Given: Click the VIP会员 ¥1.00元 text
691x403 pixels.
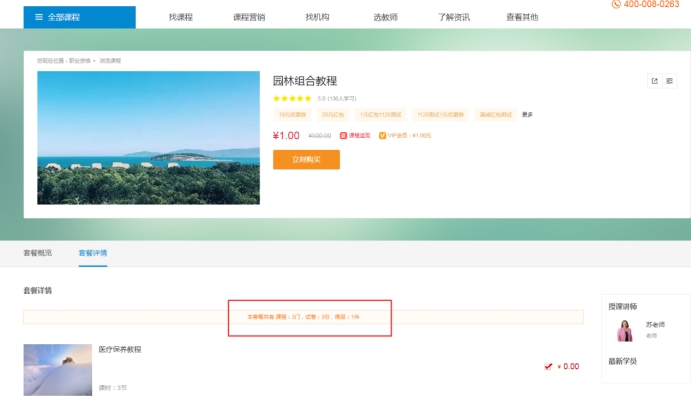Looking at the screenshot, I should 409,136.
